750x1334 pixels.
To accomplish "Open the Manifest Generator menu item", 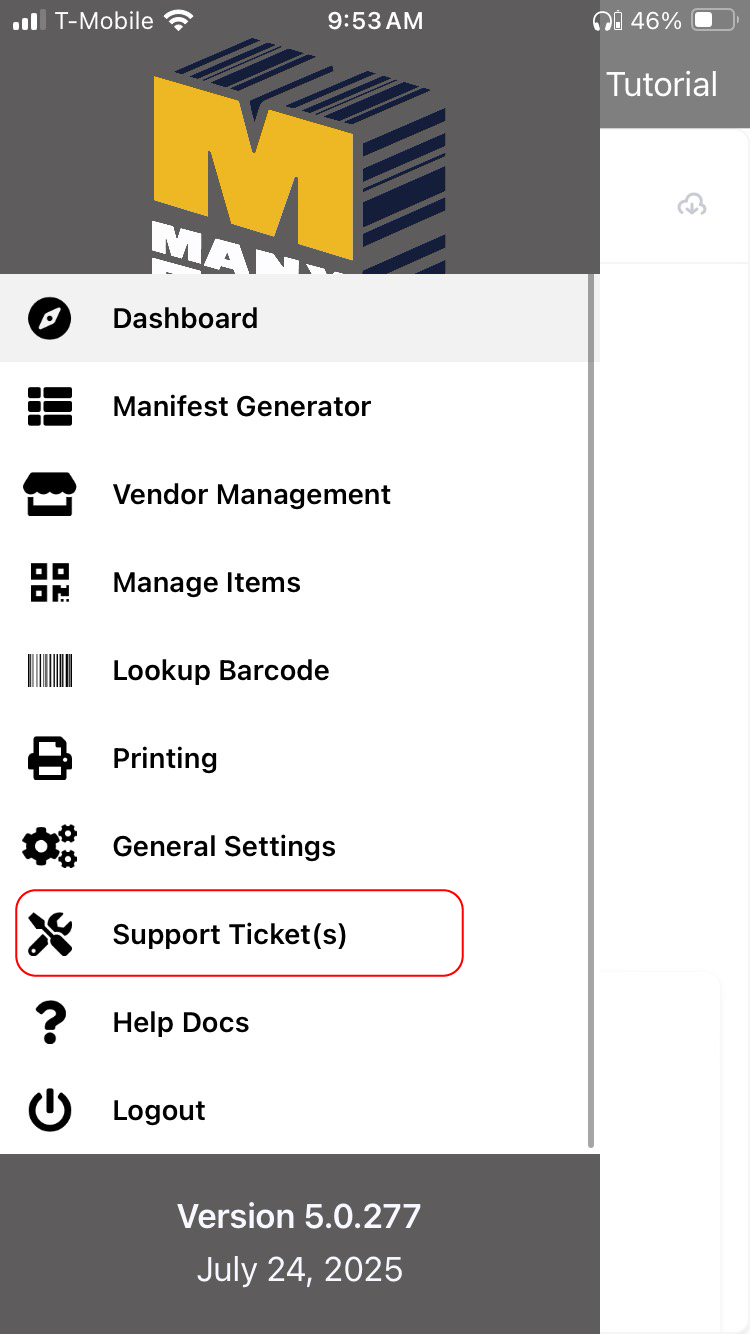I will click(242, 407).
